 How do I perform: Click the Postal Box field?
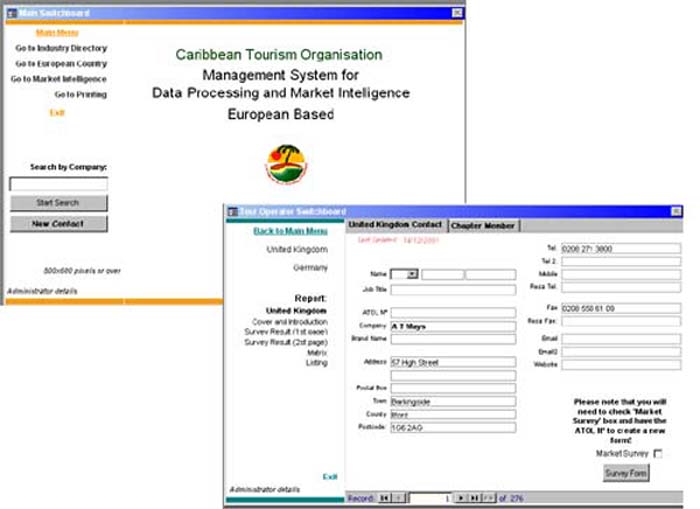point(453,388)
